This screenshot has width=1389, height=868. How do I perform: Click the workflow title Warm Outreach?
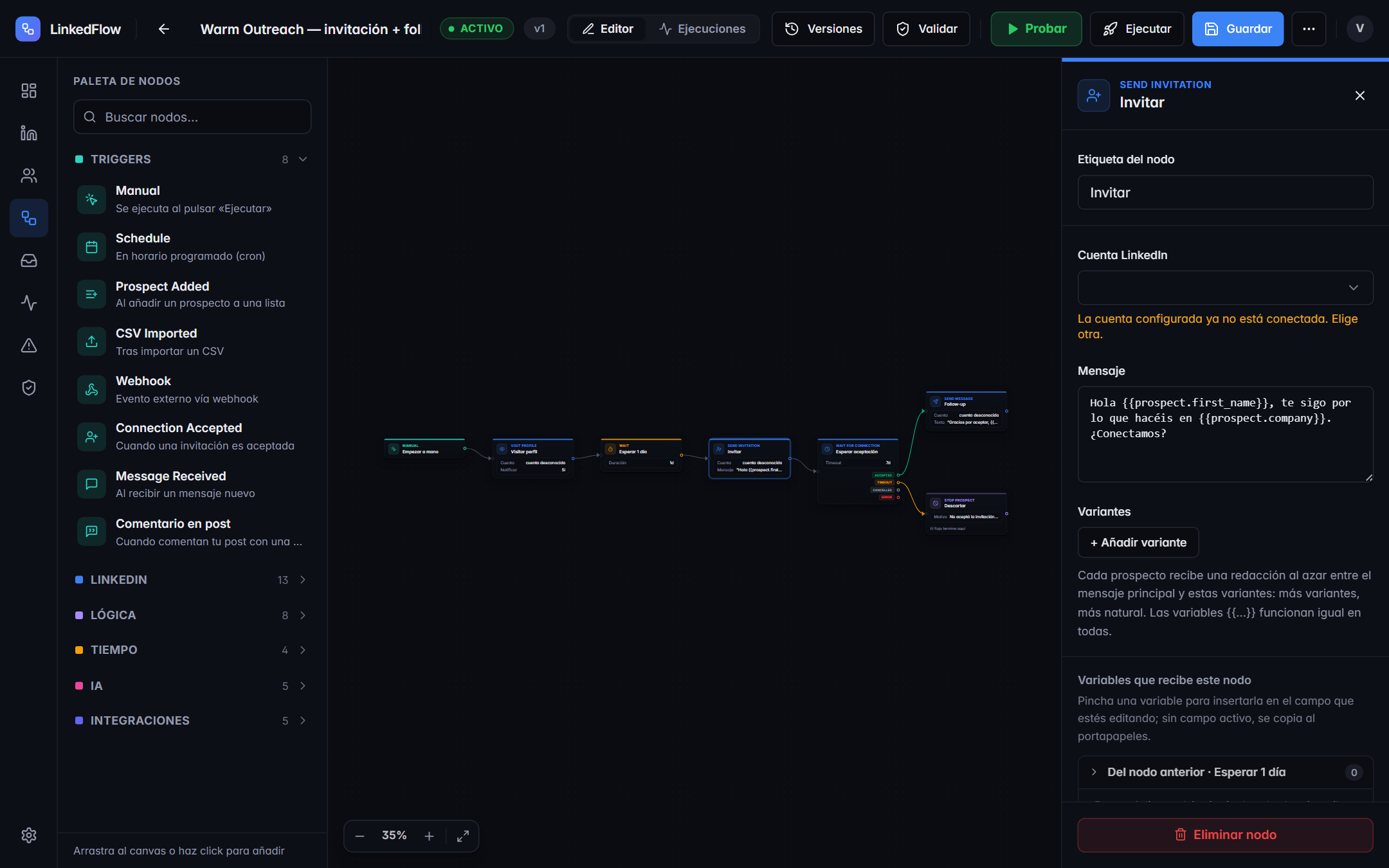[311, 29]
